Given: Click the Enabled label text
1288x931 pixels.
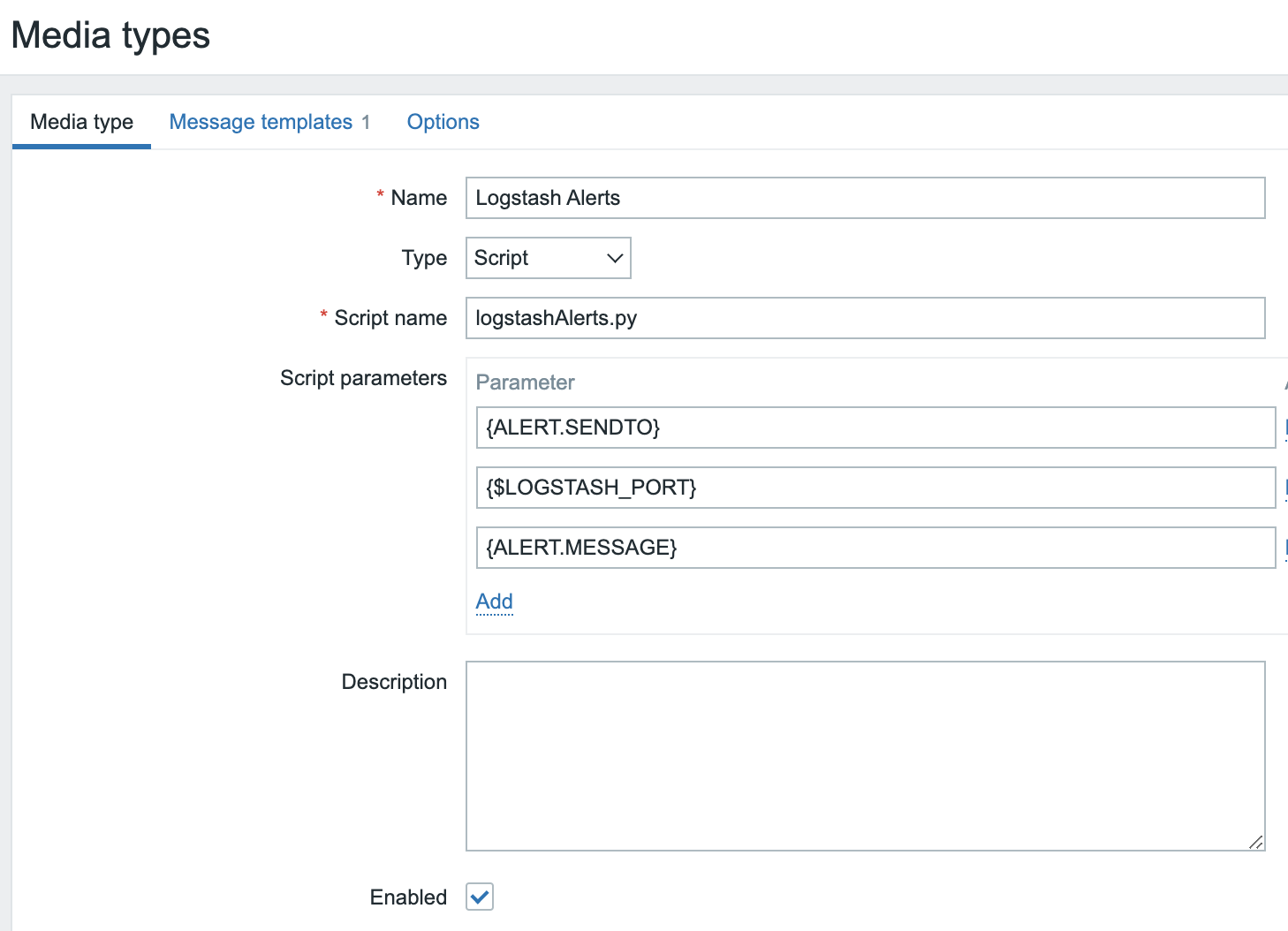Looking at the screenshot, I should tap(408, 897).
